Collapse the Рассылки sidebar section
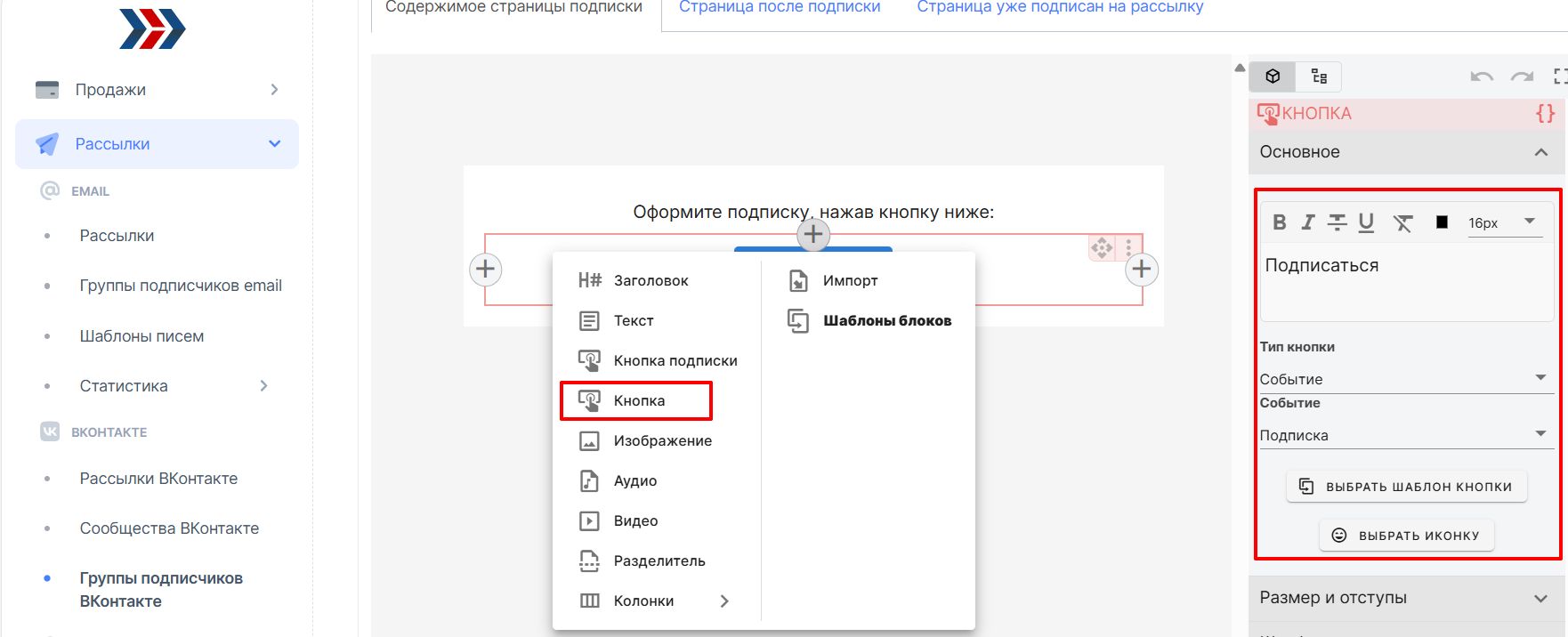 (157, 144)
